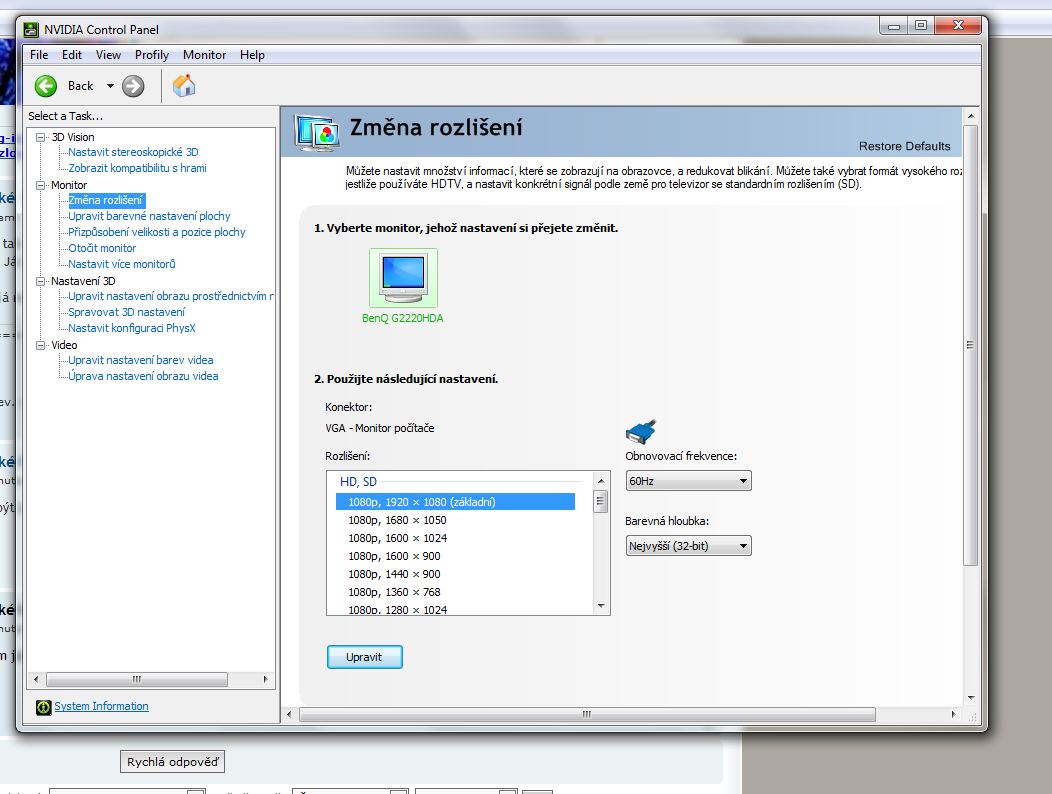Select Upravit nastavení barev videa
The image size is (1052, 794).
(x=140, y=360)
